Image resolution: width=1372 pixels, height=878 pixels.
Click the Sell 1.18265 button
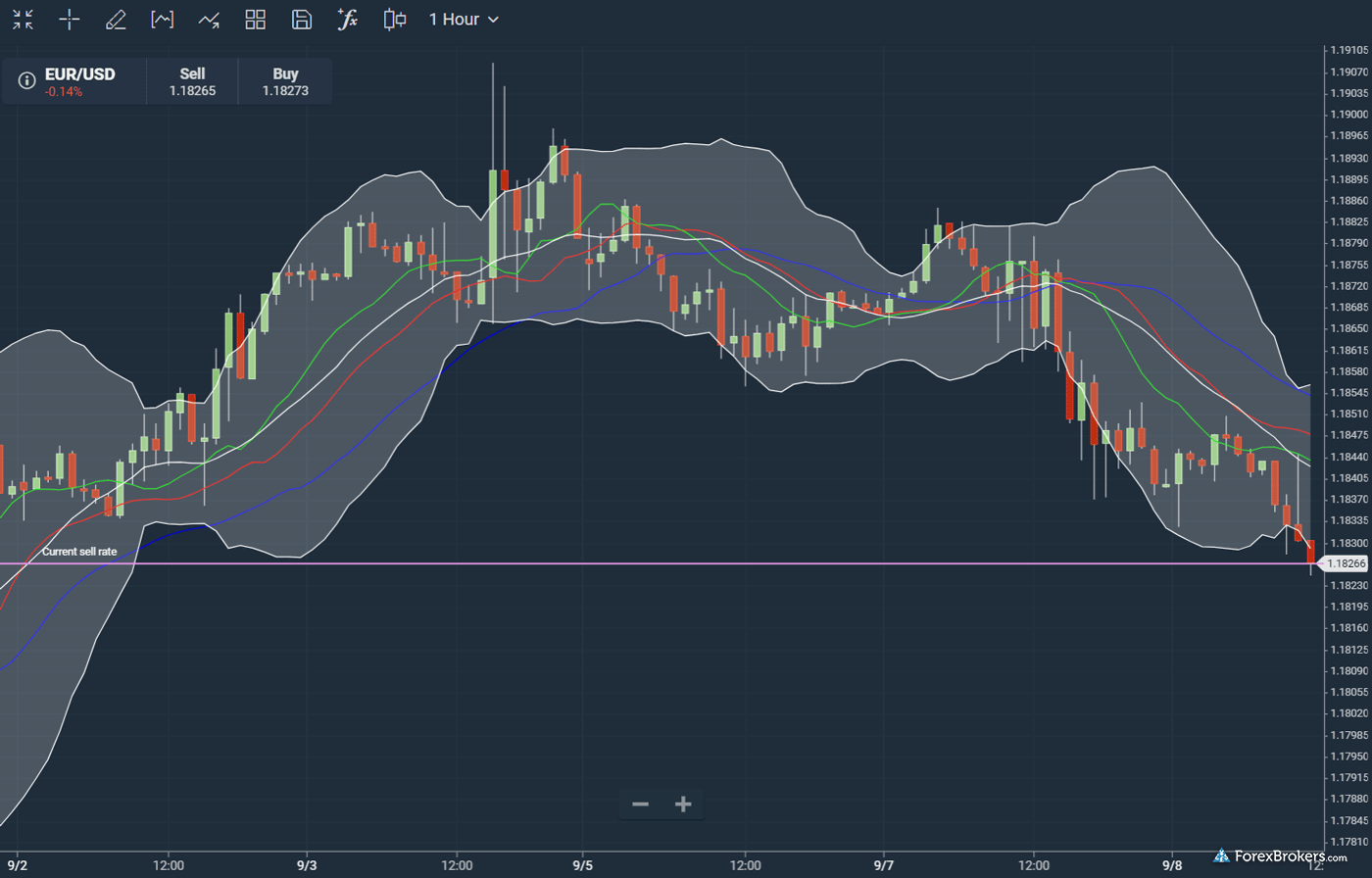pyautogui.click(x=192, y=81)
